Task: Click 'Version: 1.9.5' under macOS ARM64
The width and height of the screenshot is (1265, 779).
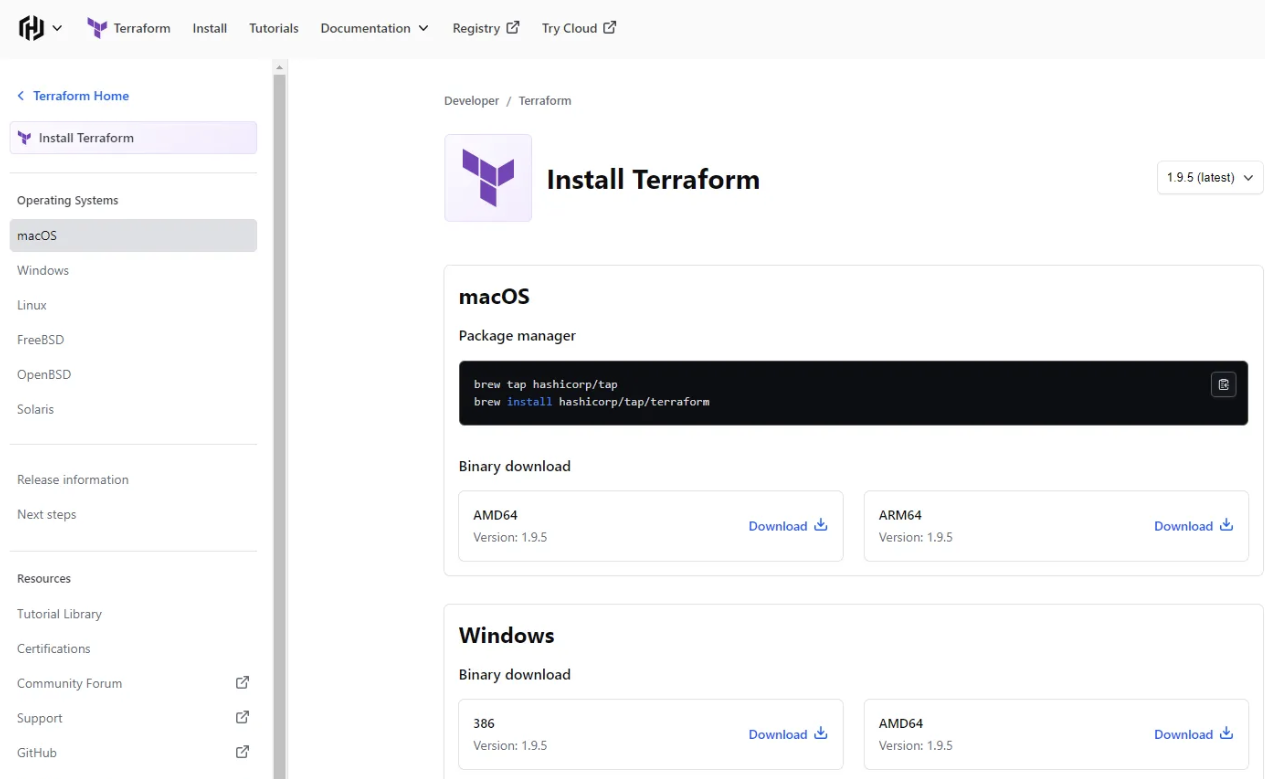Action: pos(916,537)
